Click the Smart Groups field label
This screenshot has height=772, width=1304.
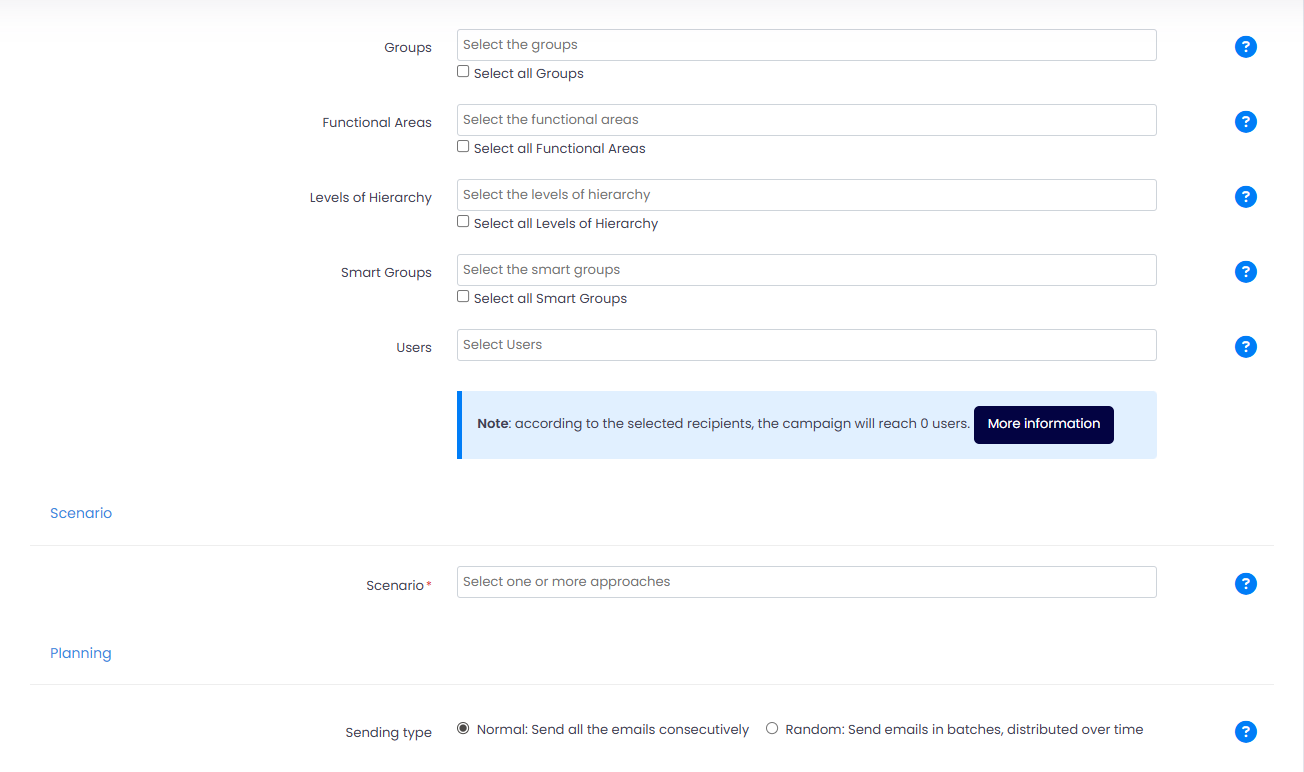(x=386, y=273)
